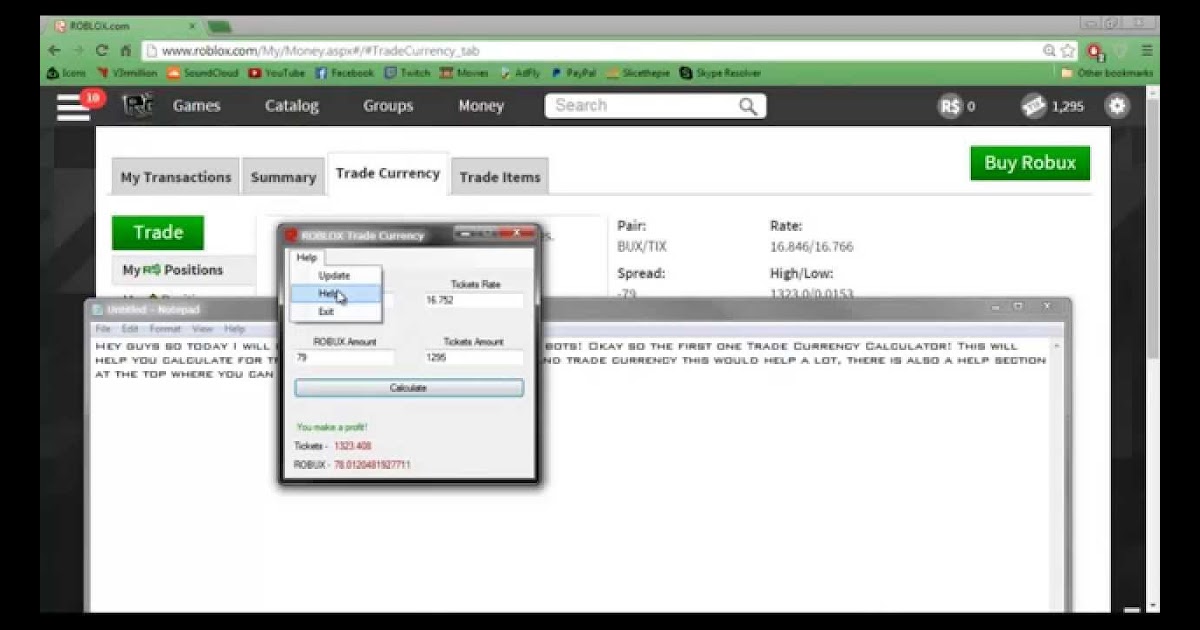Click the Tickets balance icon

tap(1033, 106)
